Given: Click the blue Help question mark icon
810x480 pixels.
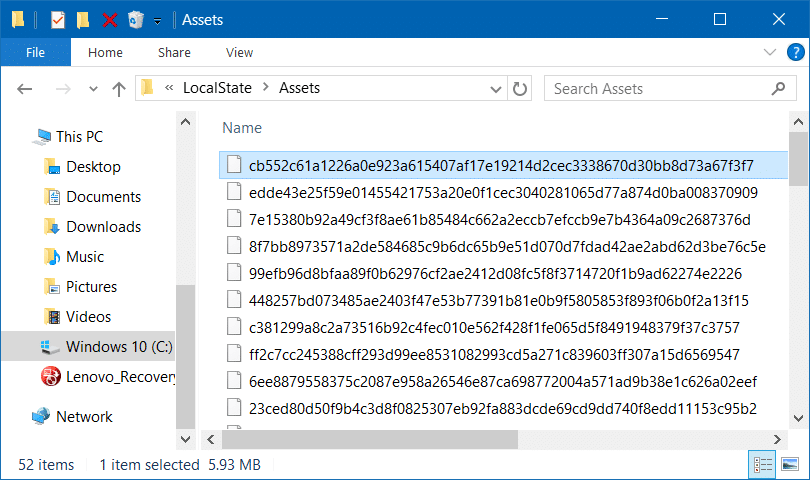Looking at the screenshot, I should (x=796, y=52).
